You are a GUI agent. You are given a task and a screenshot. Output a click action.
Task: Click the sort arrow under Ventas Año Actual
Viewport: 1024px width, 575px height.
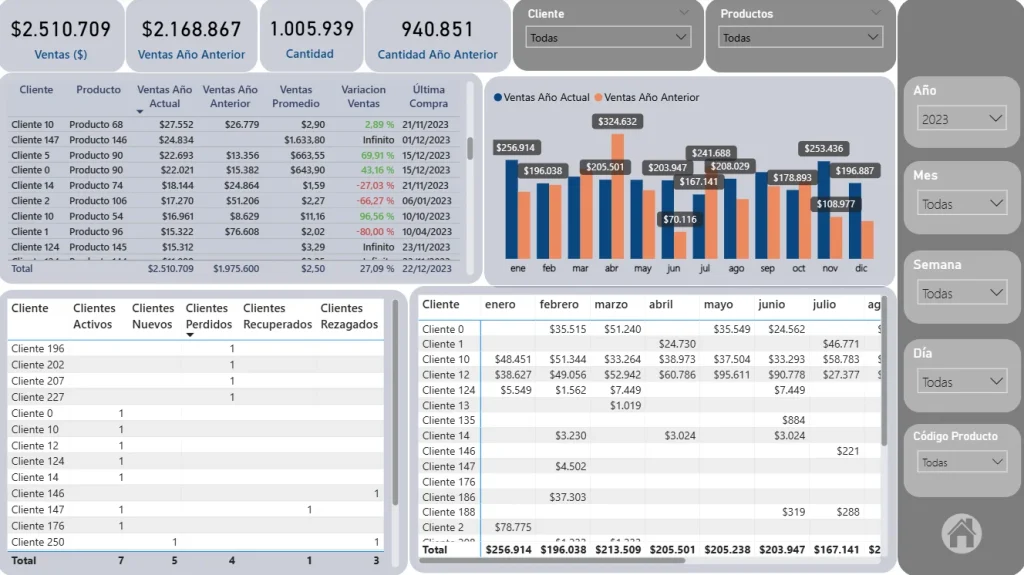point(141,111)
